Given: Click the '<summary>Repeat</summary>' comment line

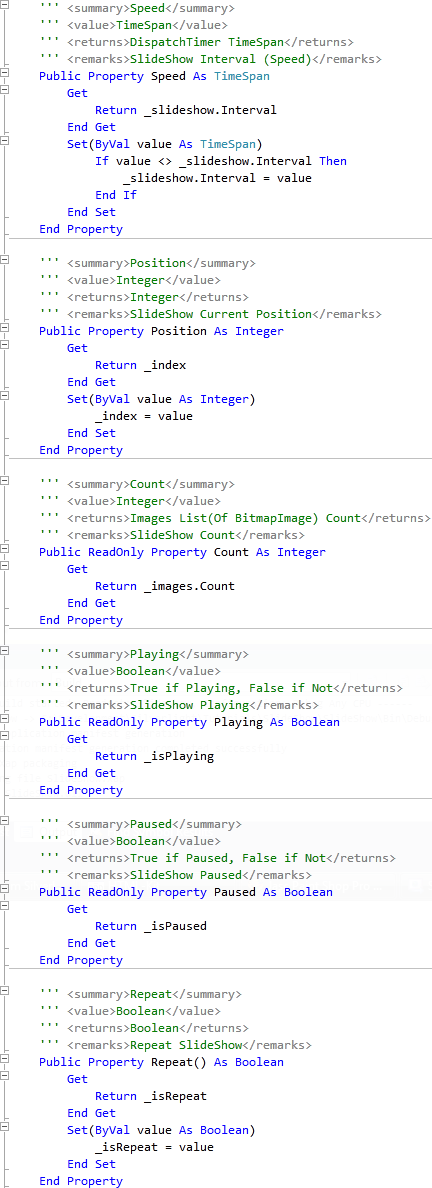Looking at the screenshot, I should [x=154, y=993].
